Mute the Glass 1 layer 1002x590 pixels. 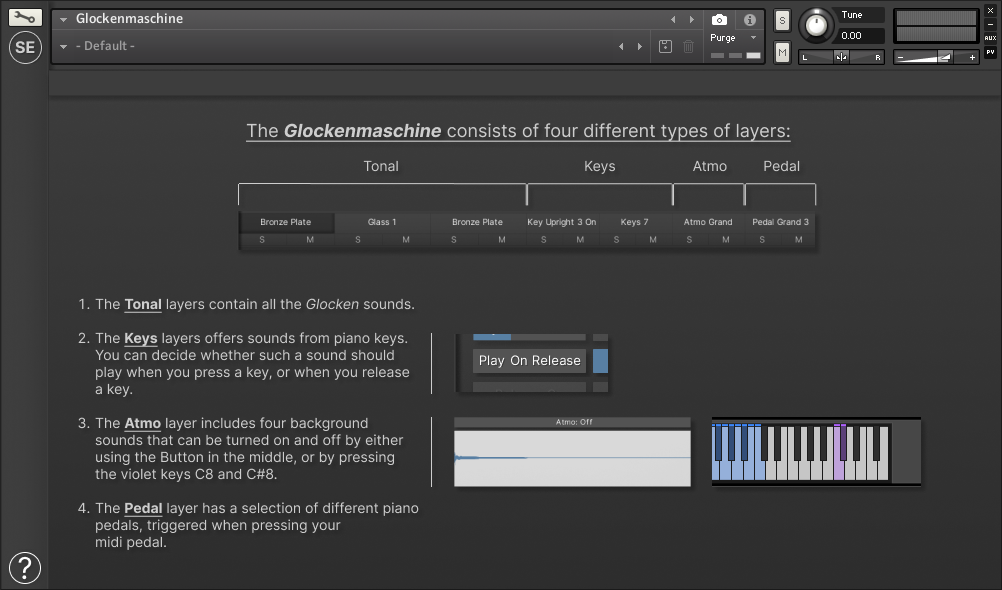coord(406,240)
